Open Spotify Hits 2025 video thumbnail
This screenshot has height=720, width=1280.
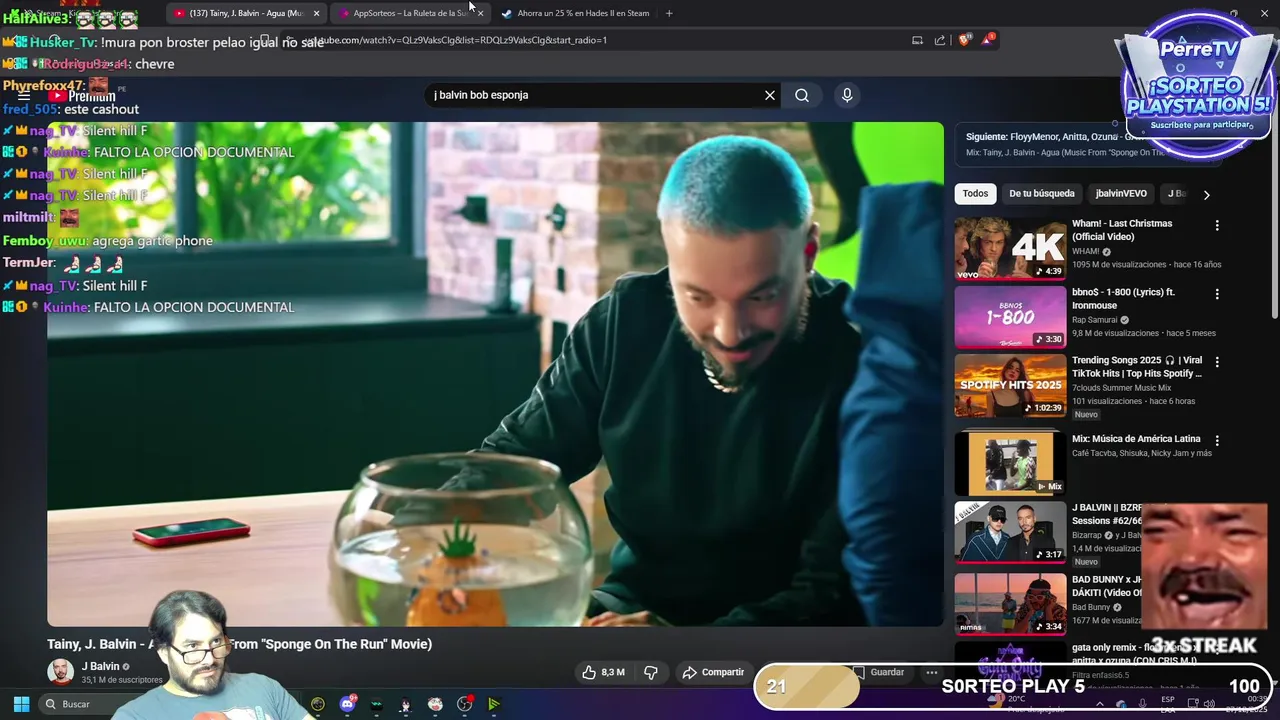[x=1010, y=385]
